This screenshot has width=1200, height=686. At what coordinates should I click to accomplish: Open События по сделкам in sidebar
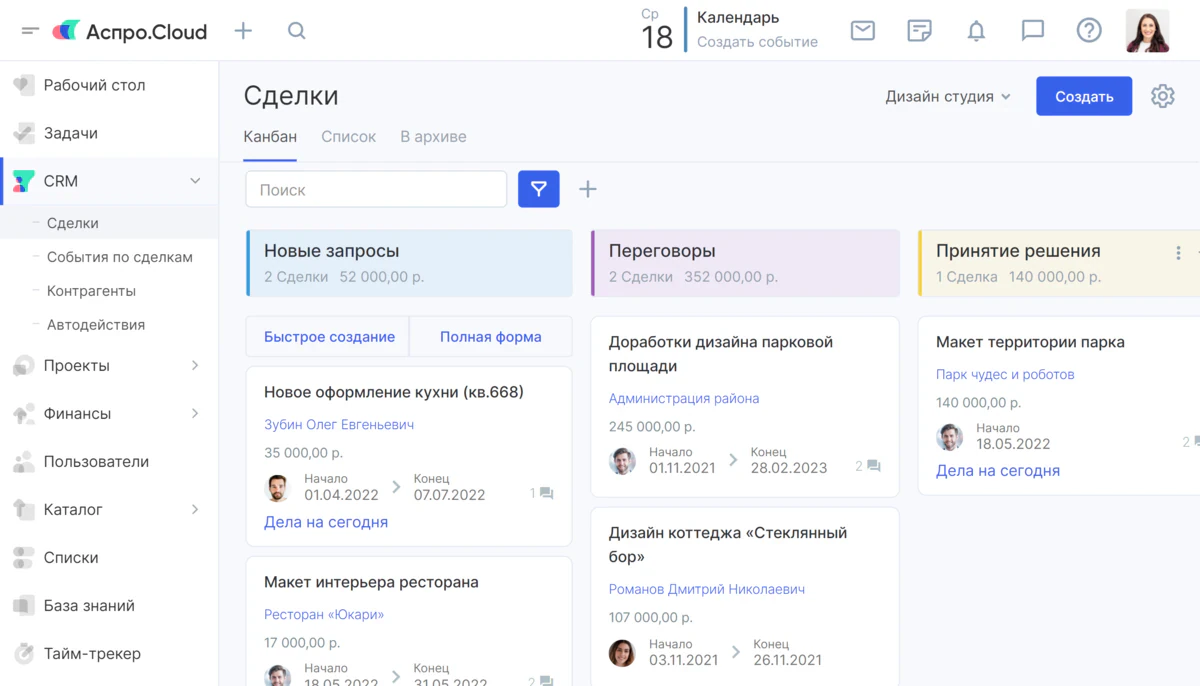[x=120, y=257]
